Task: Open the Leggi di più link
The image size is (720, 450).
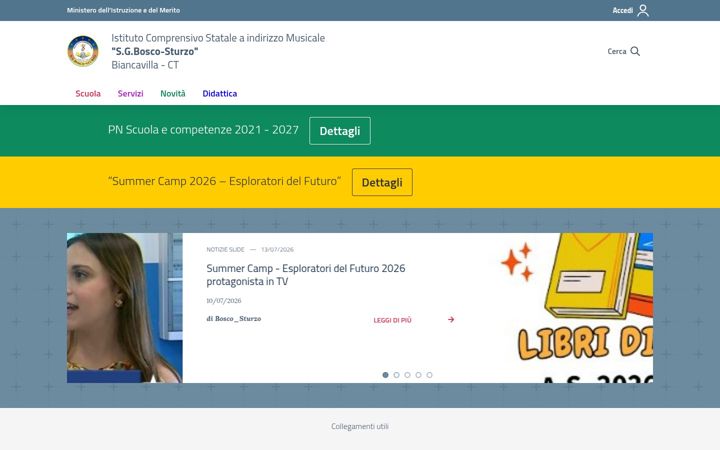Action: (393, 320)
